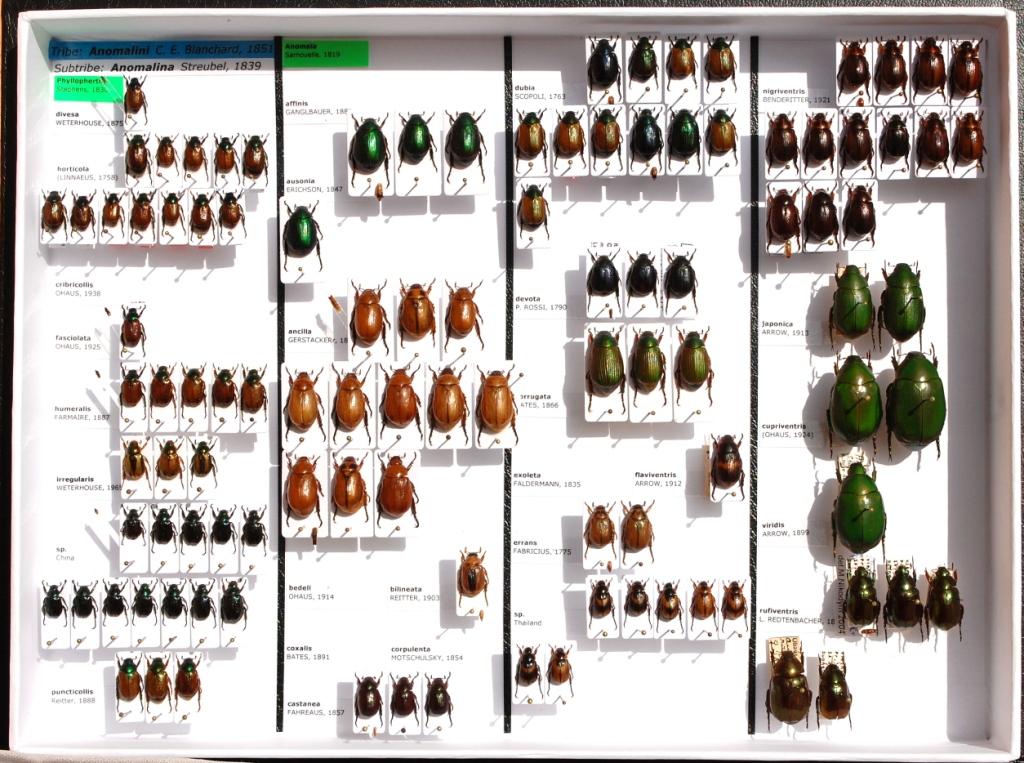Click the blue Tribe Anomalini header label
Viewport: 1024px width, 763px height.
pos(161,48)
